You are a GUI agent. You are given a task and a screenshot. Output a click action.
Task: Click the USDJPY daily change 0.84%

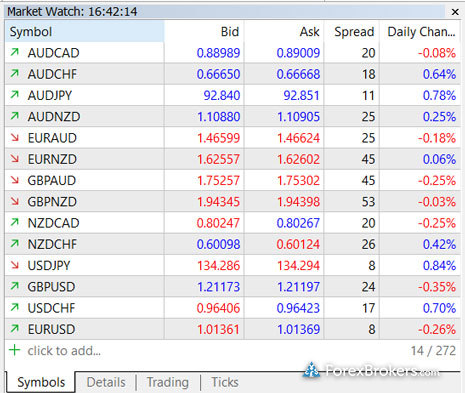(439, 266)
